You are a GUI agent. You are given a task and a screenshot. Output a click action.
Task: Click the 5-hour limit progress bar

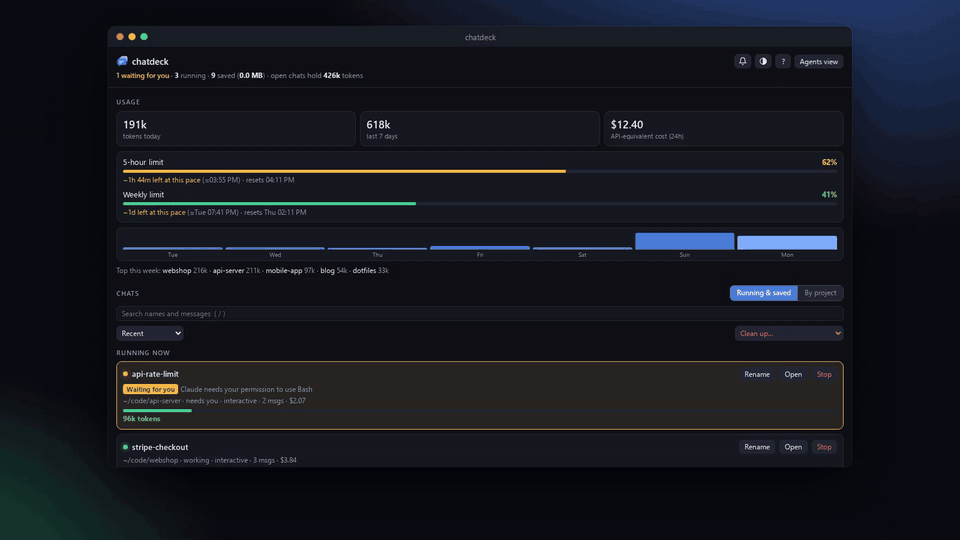tap(479, 171)
